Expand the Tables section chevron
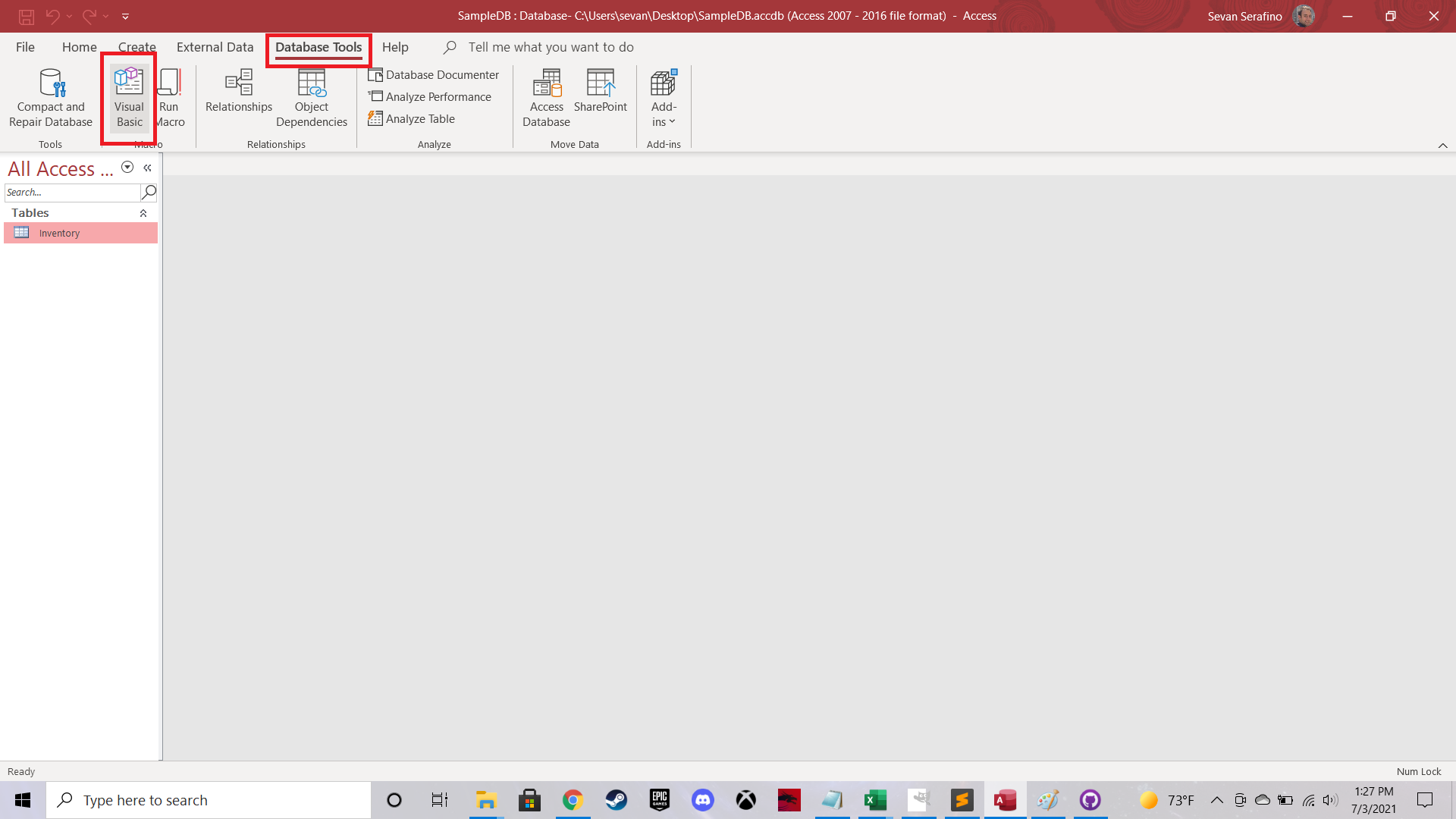 (x=144, y=213)
